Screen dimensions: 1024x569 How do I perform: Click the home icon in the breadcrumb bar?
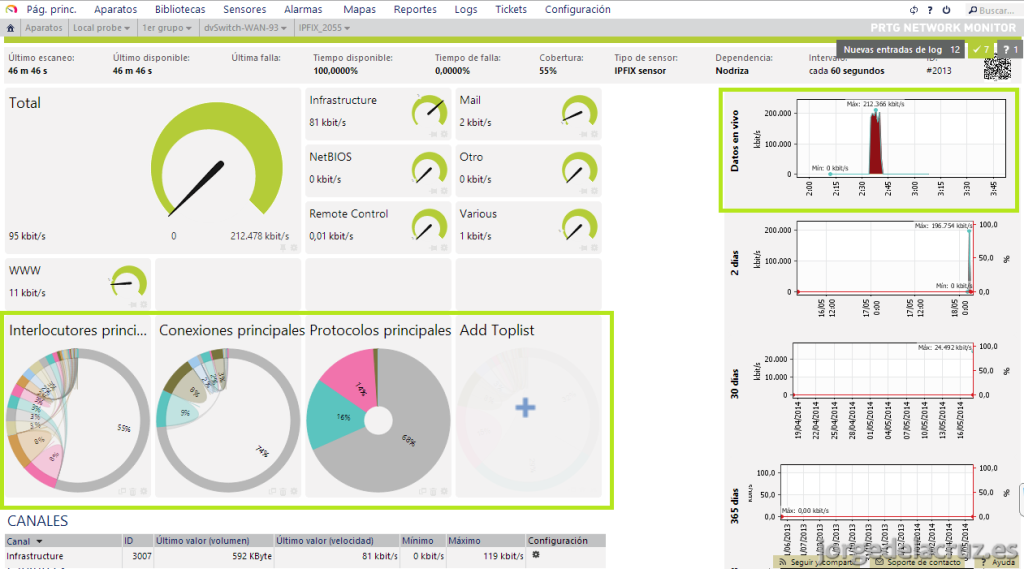click(x=10, y=28)
